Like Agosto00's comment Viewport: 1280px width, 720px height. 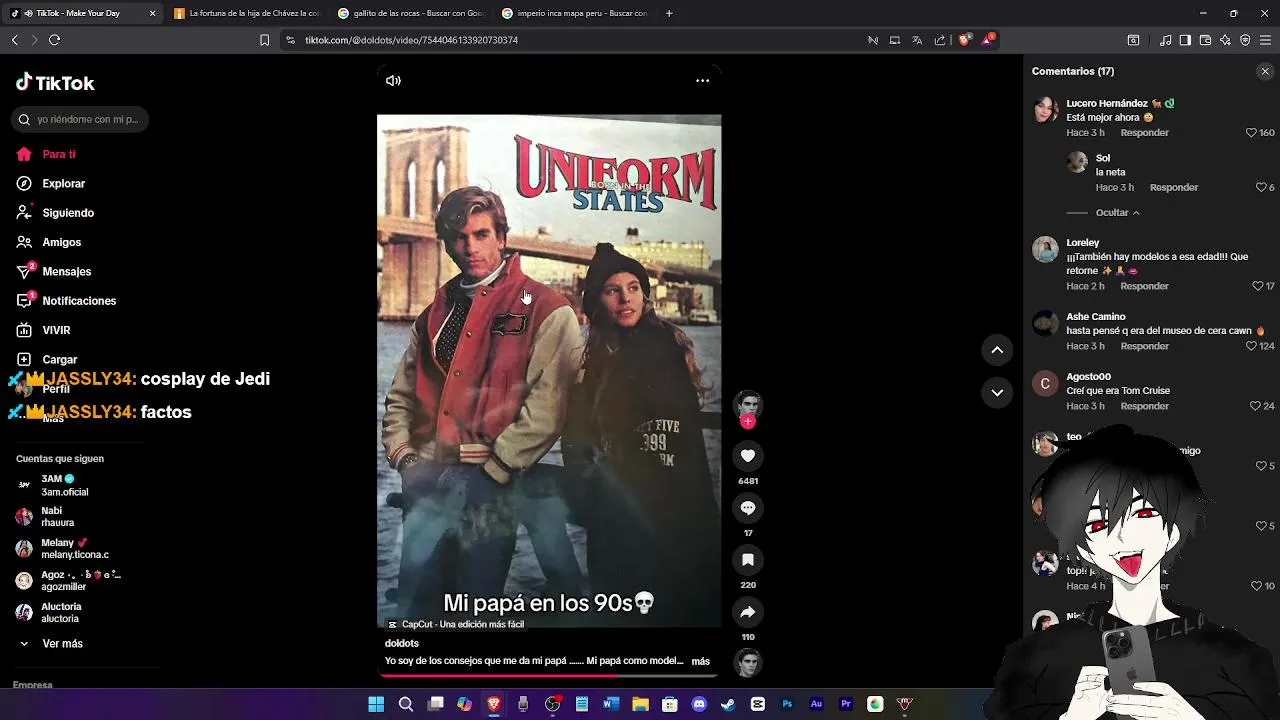(x=1255, y=406)
